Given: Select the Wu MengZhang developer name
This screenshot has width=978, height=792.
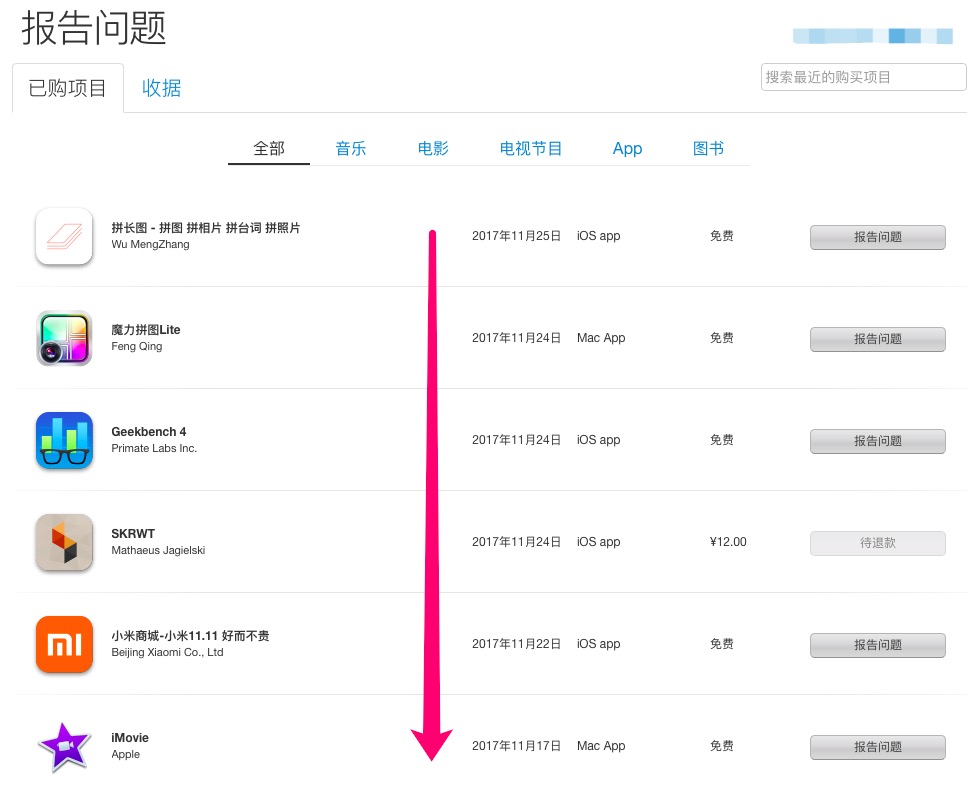Looking at the screenshot, I should click(x=146, y=244).
